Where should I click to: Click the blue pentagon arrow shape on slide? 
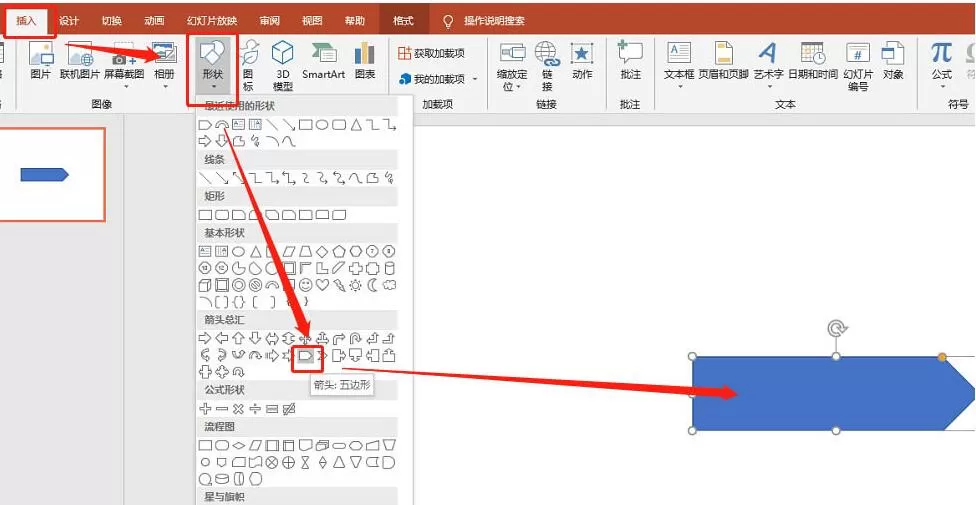833,393
